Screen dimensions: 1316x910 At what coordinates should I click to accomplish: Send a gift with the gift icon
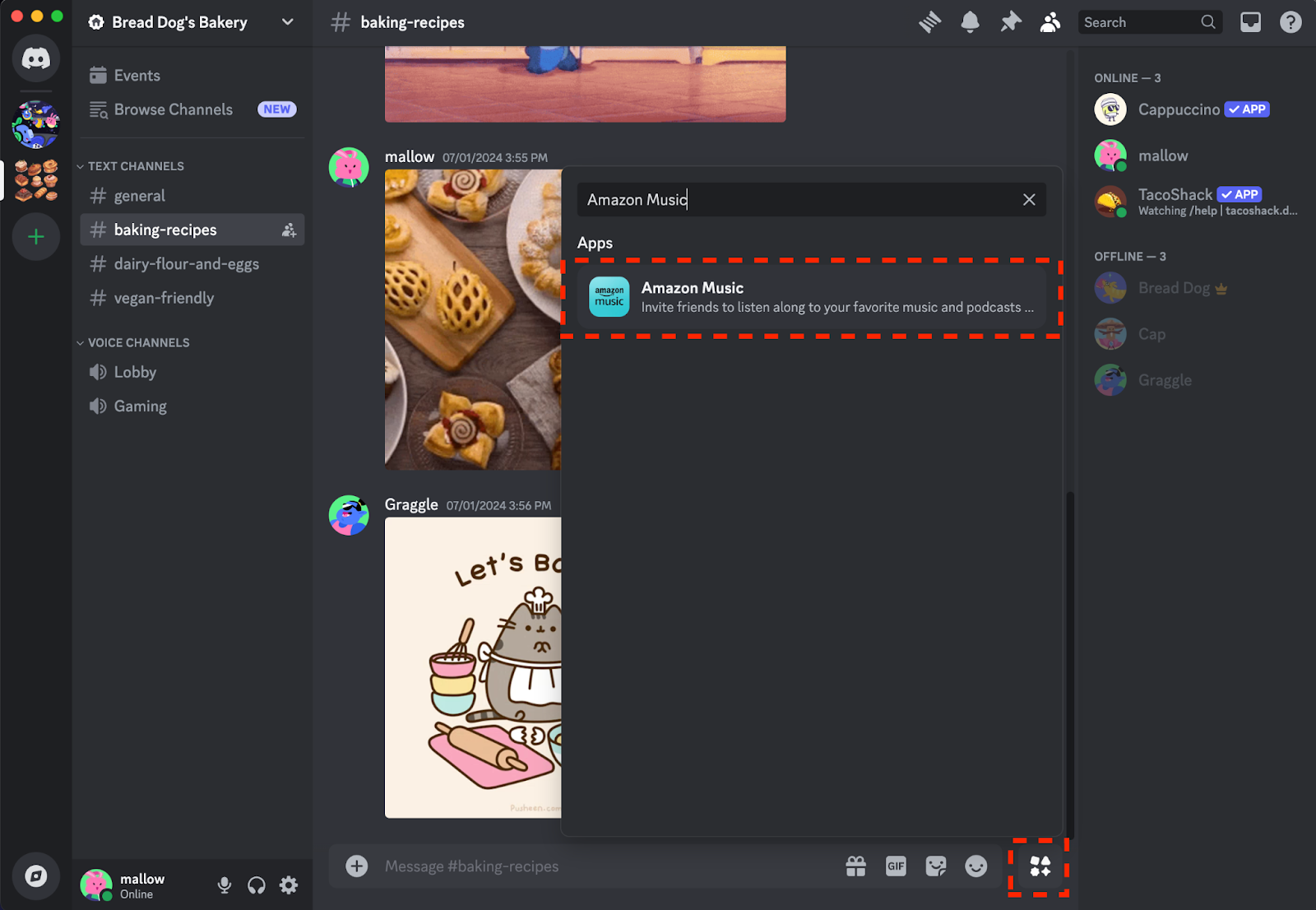point(856,866)
